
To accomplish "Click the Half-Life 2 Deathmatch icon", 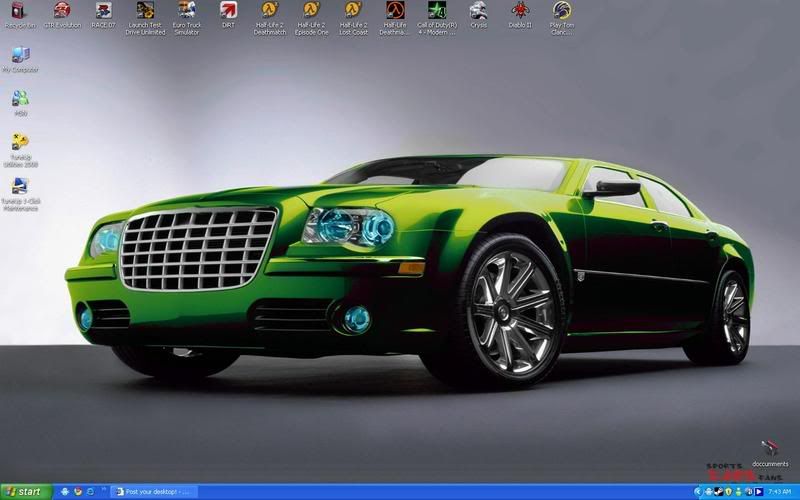I will [x=269, y=13].
